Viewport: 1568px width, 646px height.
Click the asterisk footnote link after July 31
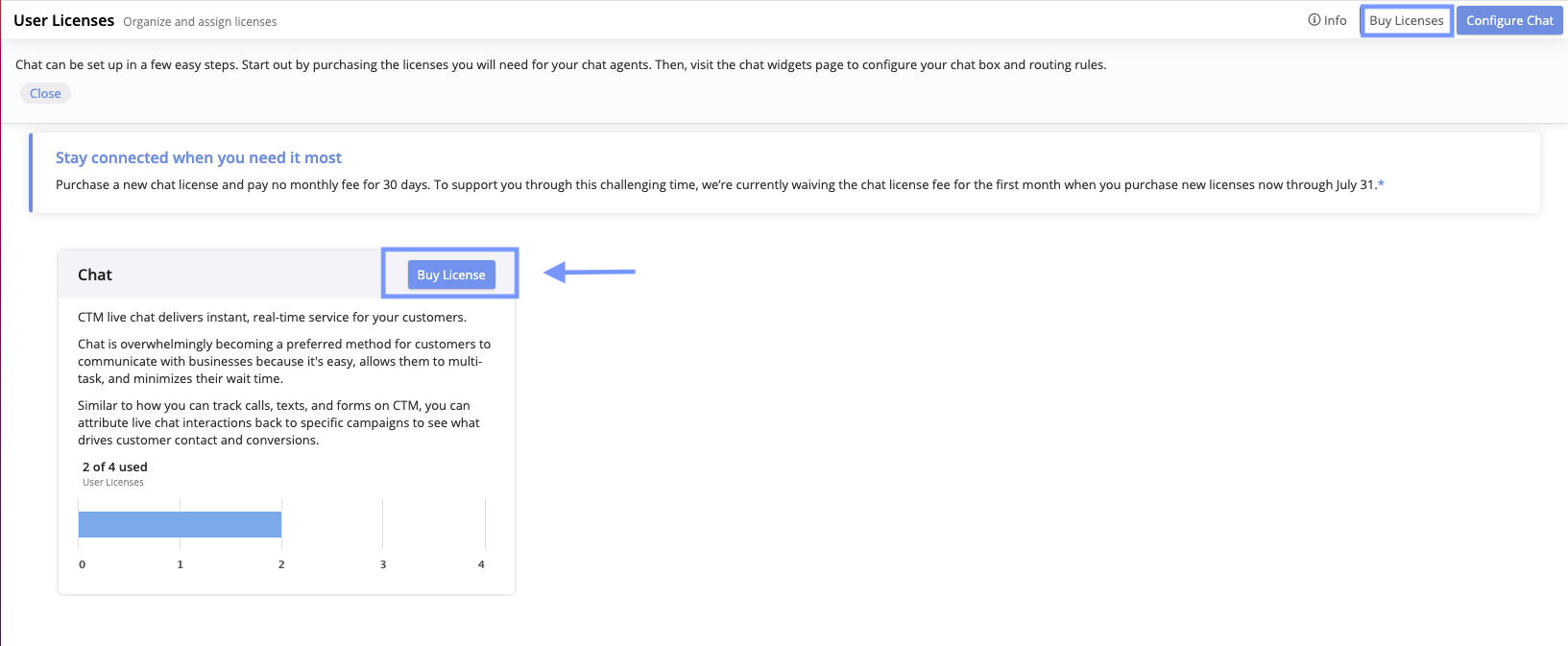1381,184
